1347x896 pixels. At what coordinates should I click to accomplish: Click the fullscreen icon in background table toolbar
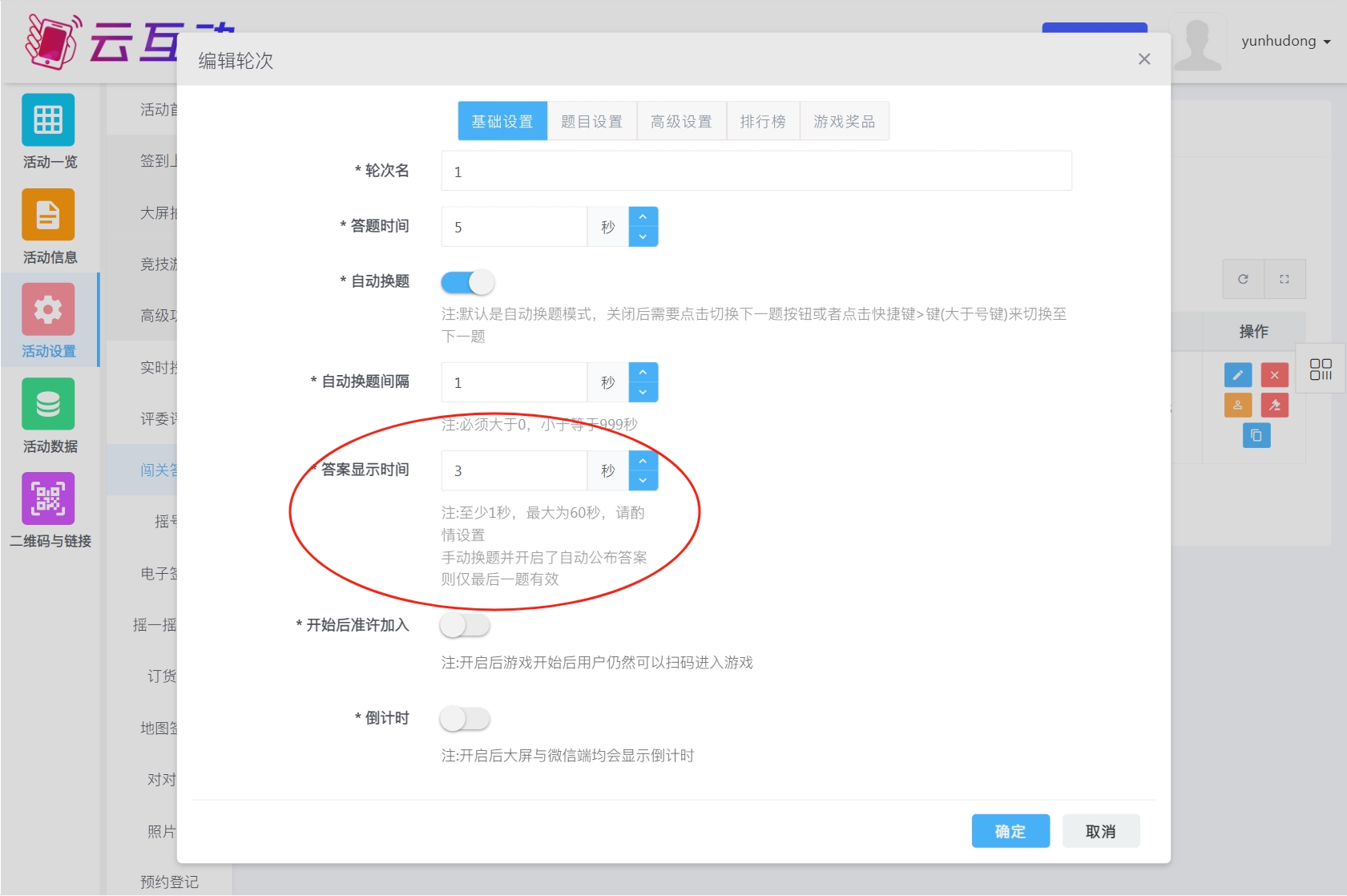click(x=1284, y=279)
